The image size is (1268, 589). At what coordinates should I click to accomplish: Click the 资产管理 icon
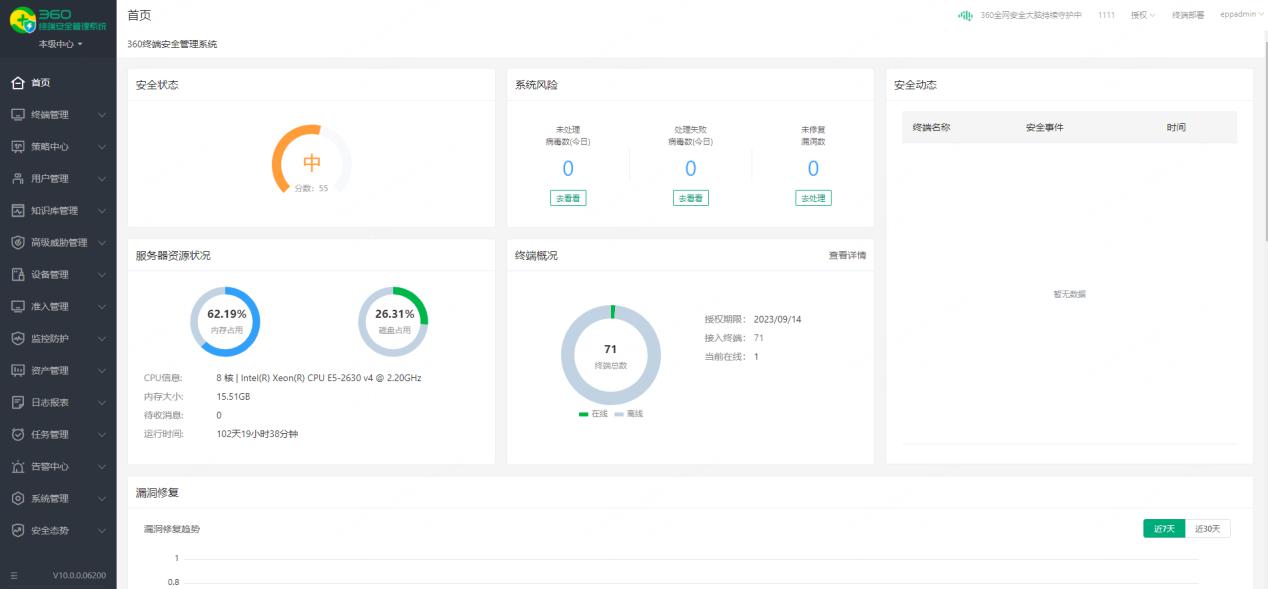tap(17, 371)
